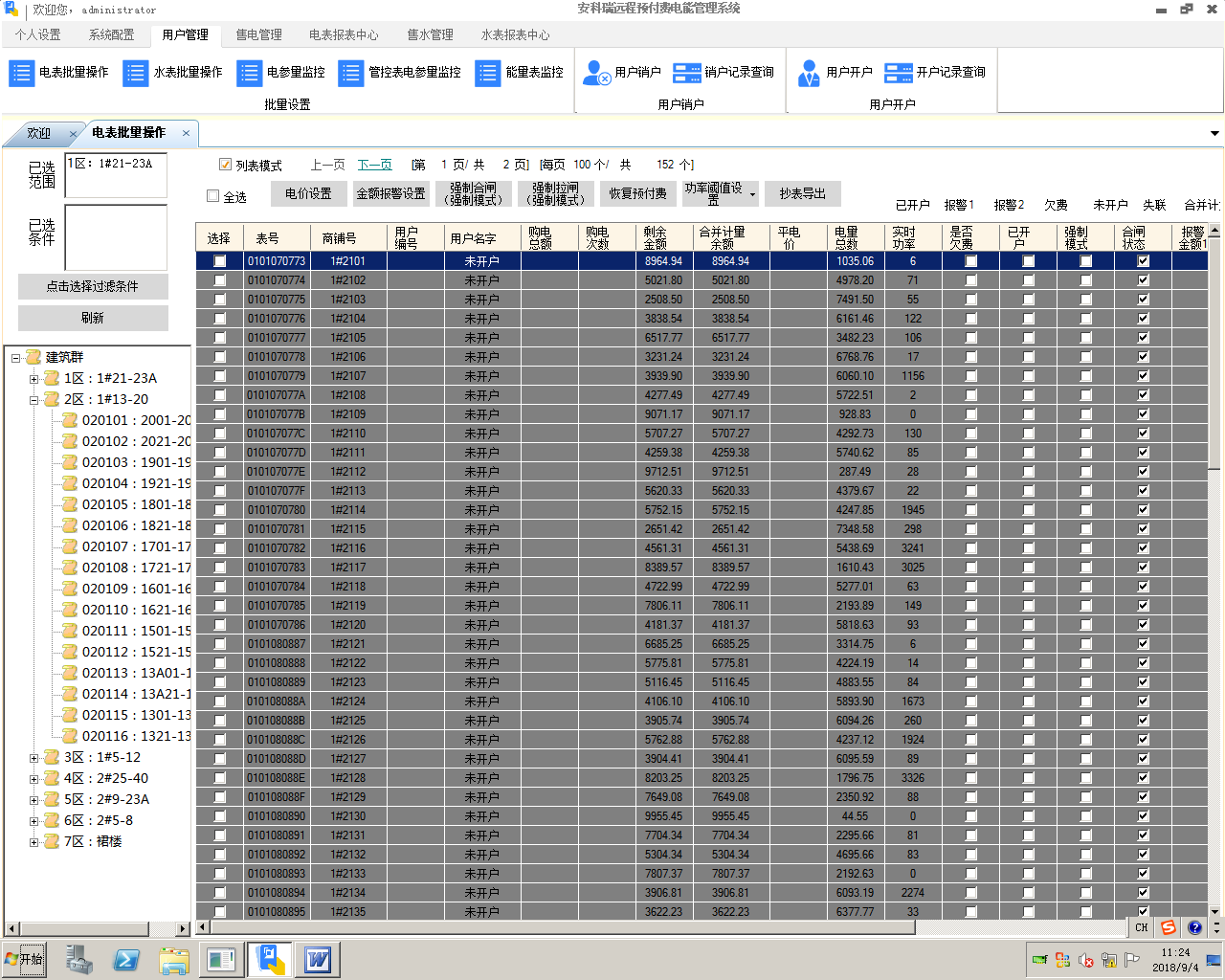Toggle the 列表模式 checkbox
The width and height of the screenshot is (1225, 980).
click(x=226, y=165)
